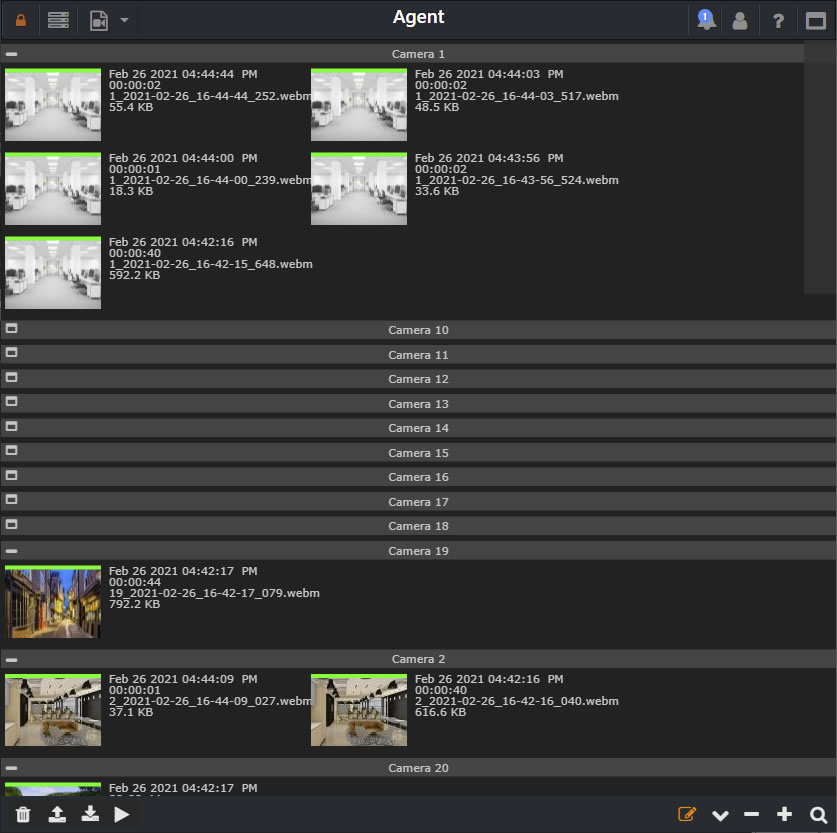Open the dropdown arrow beside recordings icon
This screenshot has width=837, height=833.
click(x=124, y=21)
